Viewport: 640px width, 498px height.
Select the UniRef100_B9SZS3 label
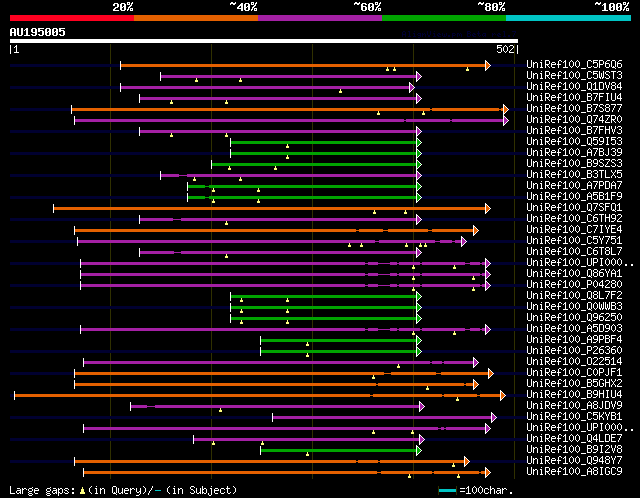[574, 163]
